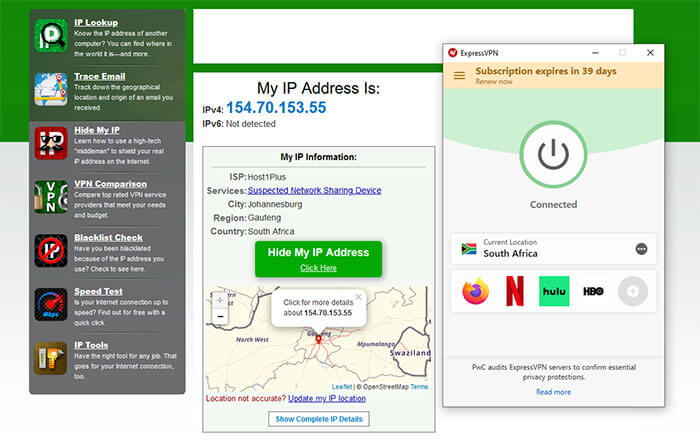The height and width of the screenshot is (441, 700).
Task: Open the Trace Email heading link
Action: tap(100, 76)
